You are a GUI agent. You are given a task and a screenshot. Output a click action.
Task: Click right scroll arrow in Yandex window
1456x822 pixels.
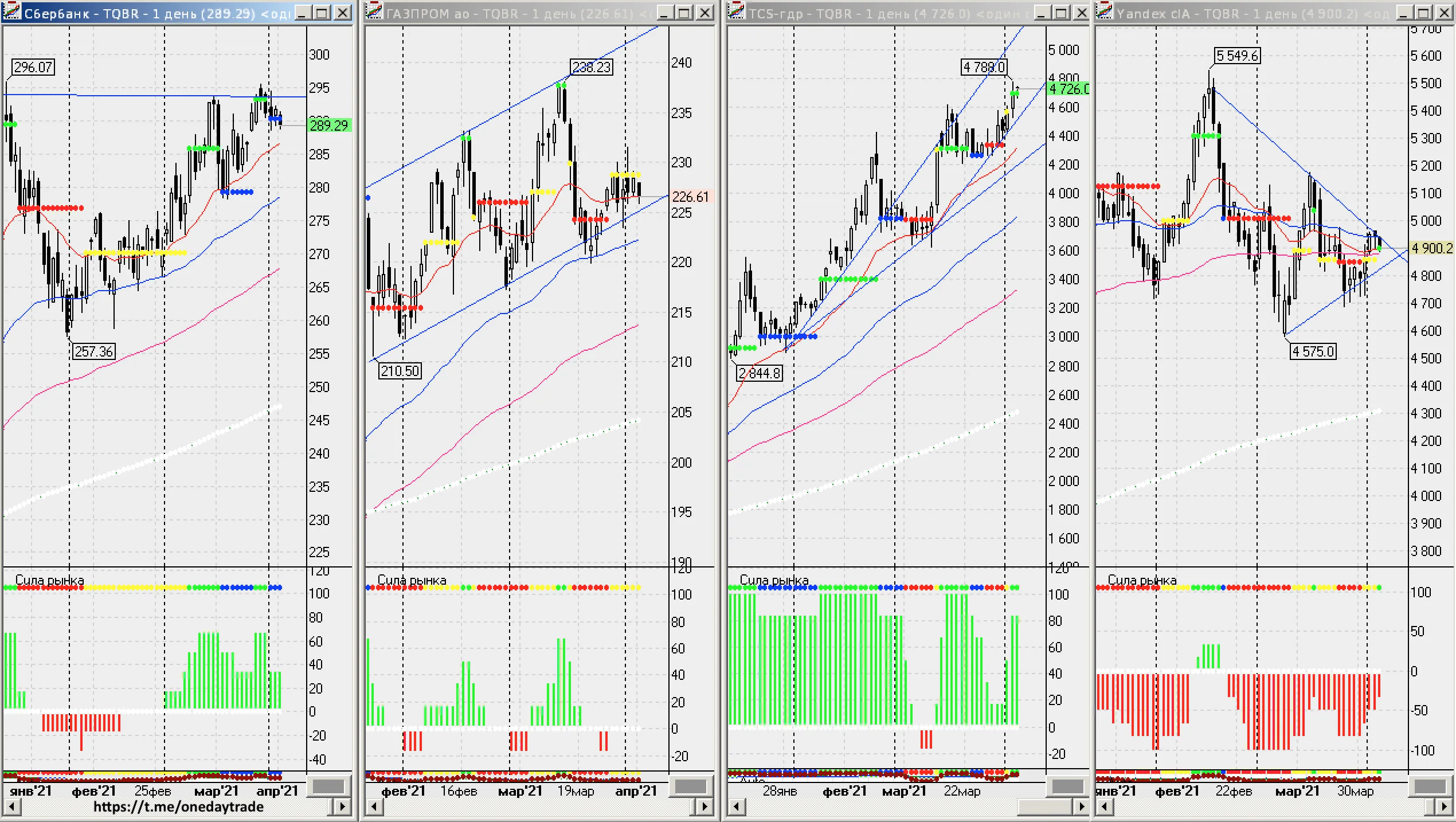click(x=1445, y=807)
